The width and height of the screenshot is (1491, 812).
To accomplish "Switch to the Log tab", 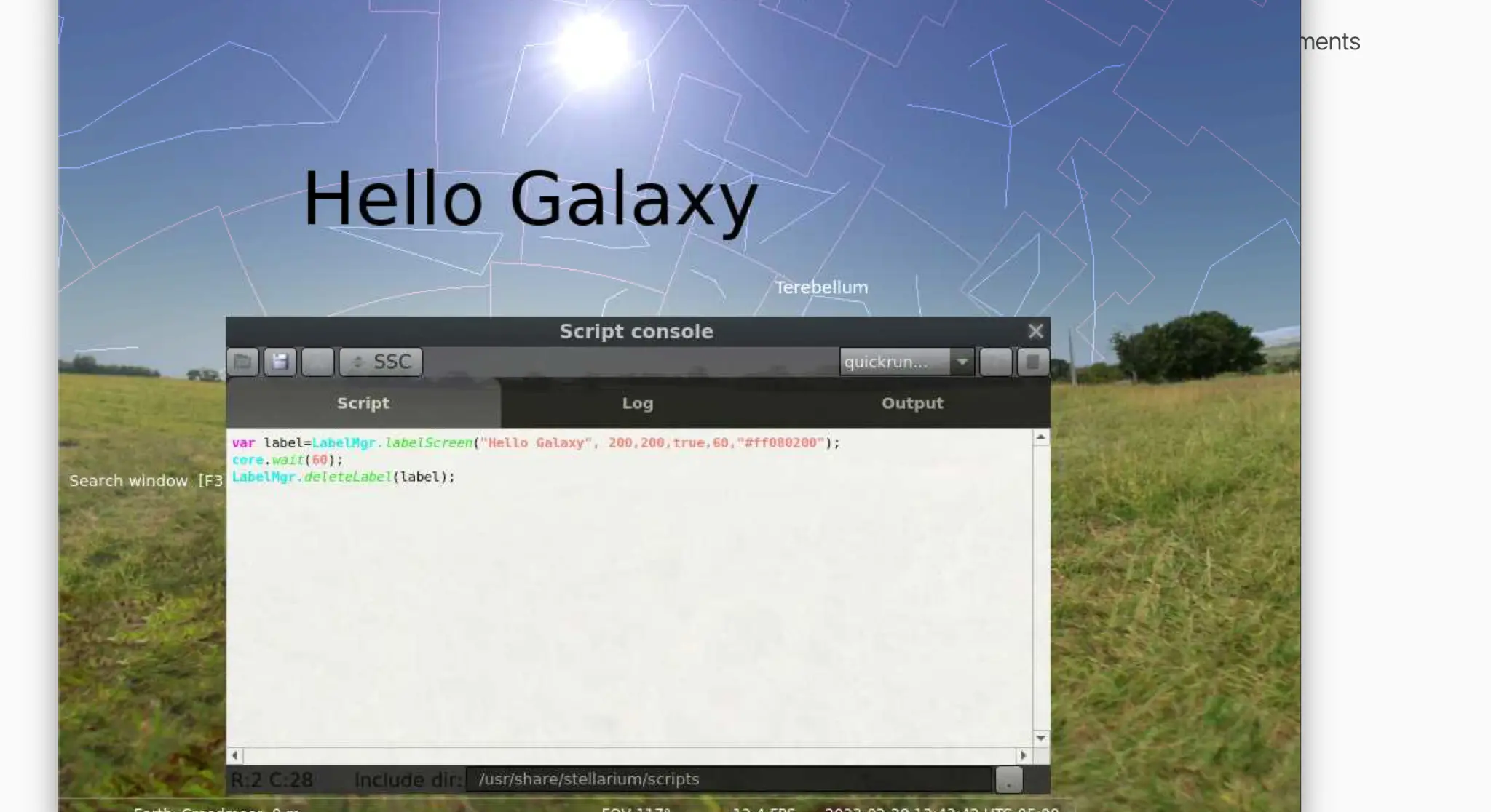I will (637, 403).
